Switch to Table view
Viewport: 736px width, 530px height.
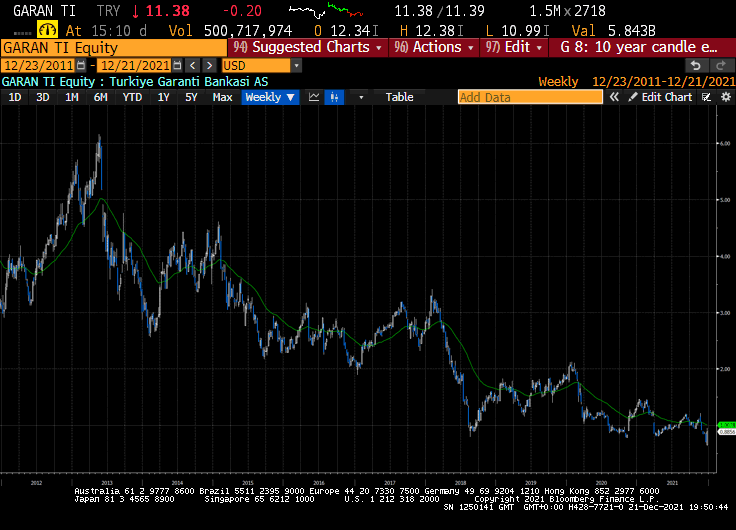coord(399,97)
